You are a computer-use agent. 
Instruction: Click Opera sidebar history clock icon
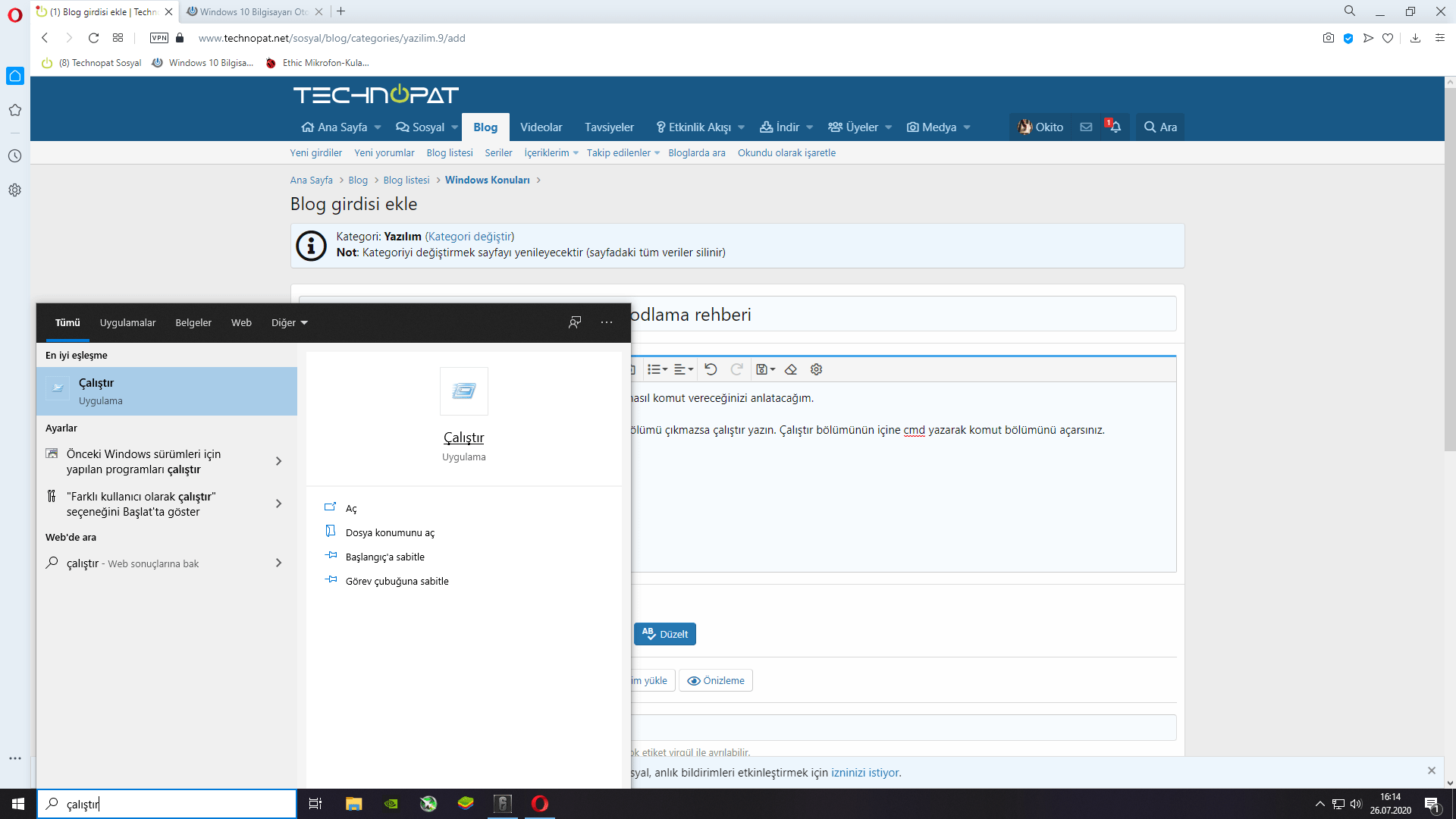(x=14, y=155)
